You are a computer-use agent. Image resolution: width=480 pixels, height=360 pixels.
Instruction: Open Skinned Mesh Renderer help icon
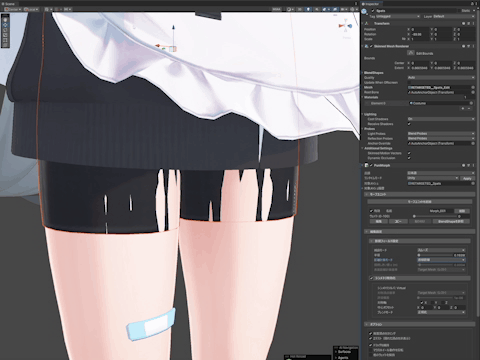pyautogui.click(x=463, y=46)
